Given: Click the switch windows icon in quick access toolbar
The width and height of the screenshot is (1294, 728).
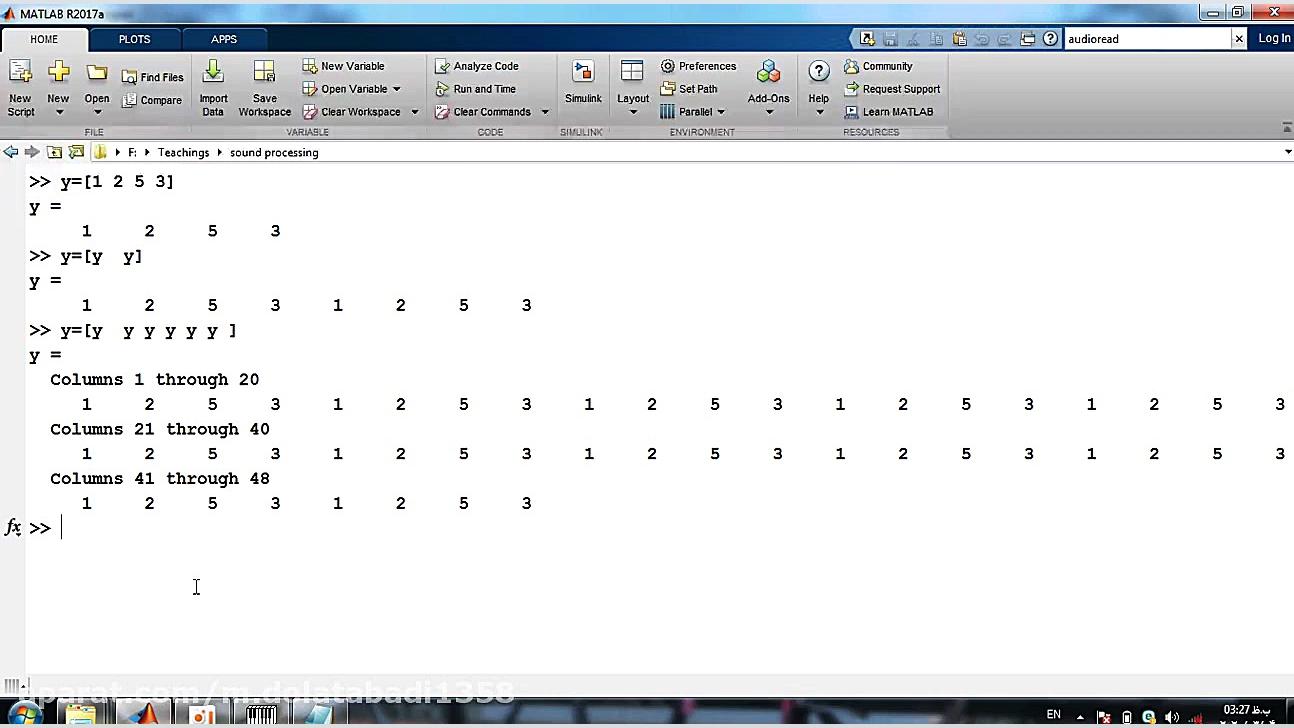Looking at the screenshot, I should click(1027, 39).
